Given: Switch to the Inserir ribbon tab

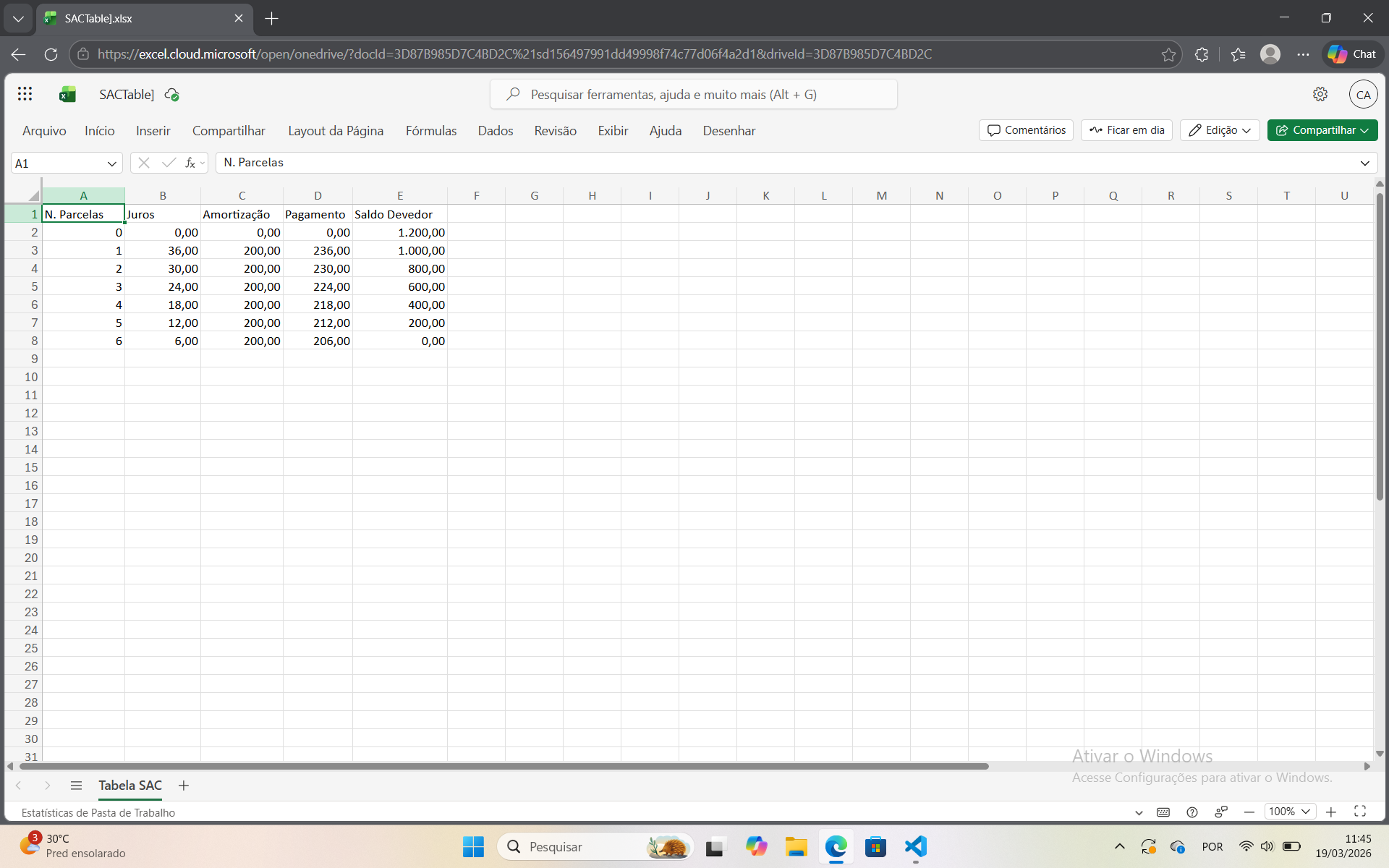Looking at the screenshot, I should point(153,131).
